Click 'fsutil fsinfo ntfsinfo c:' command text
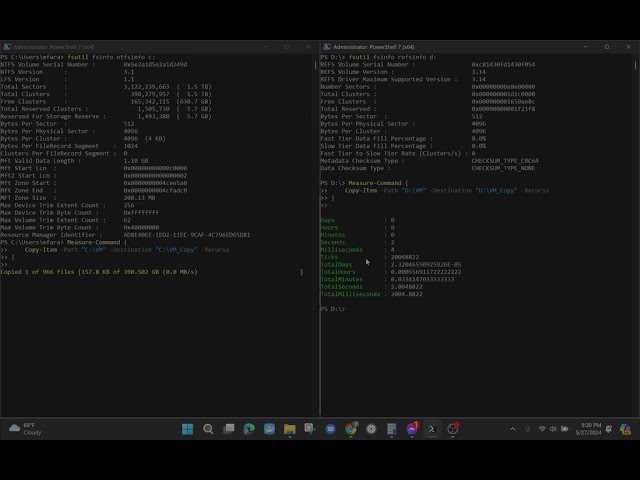640x480 pixels. pyautogui.click(x=111, y=57)
